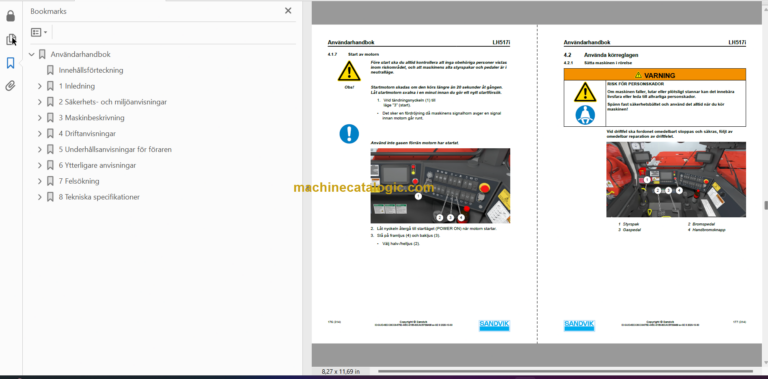The height and width of the screenshot is (379, 768).
Task: Expand the 7 Felsökning bookmark
Action: [40, 181]
